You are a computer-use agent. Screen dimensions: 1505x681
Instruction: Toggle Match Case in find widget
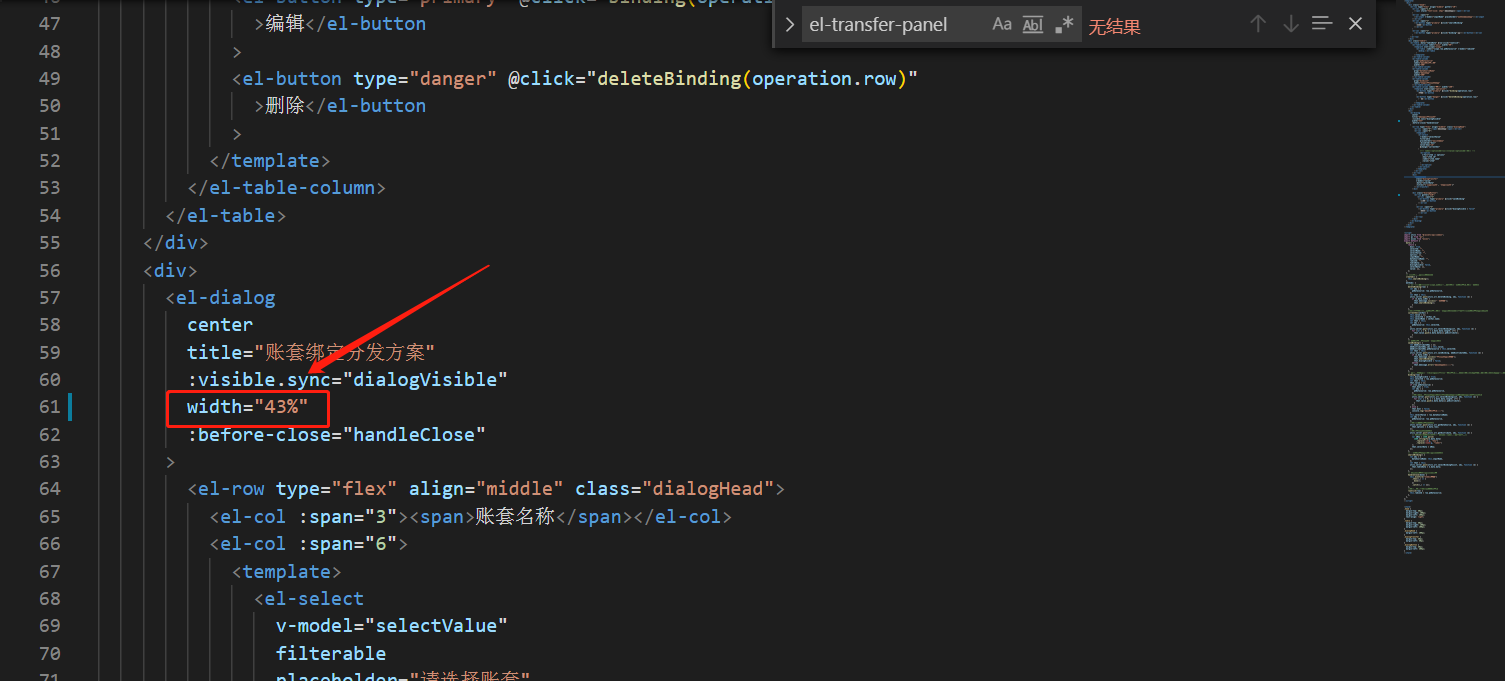(x=1002, y=24)
